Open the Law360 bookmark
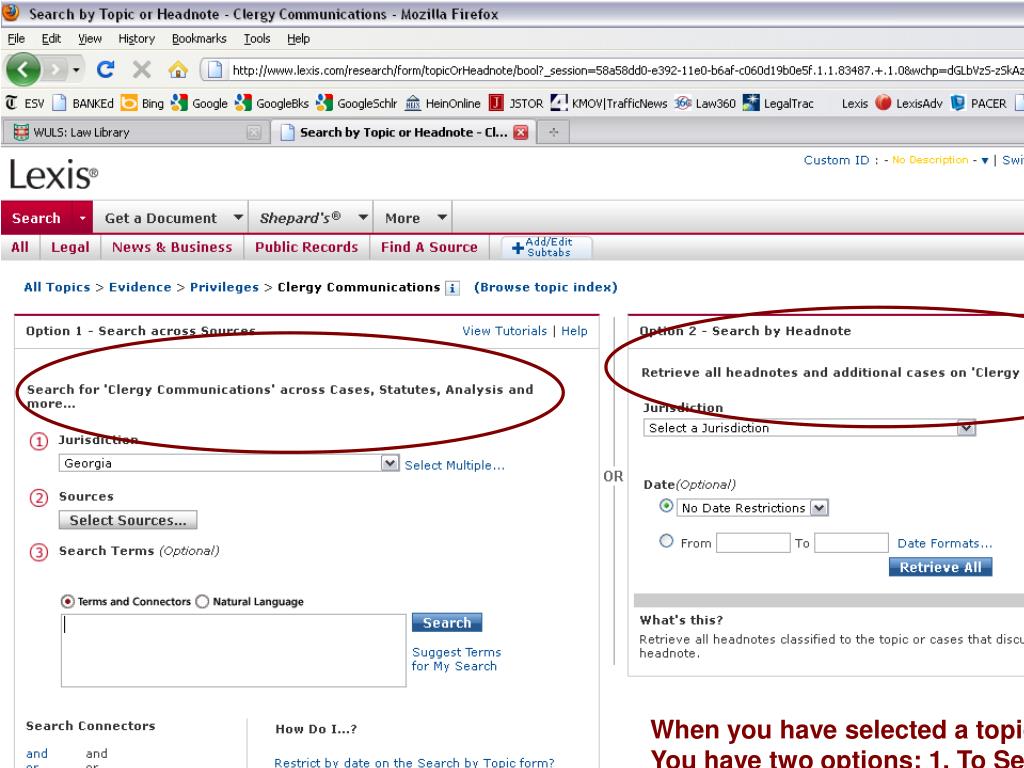This screenshot has width=1024, height=768. pos(705,103)
